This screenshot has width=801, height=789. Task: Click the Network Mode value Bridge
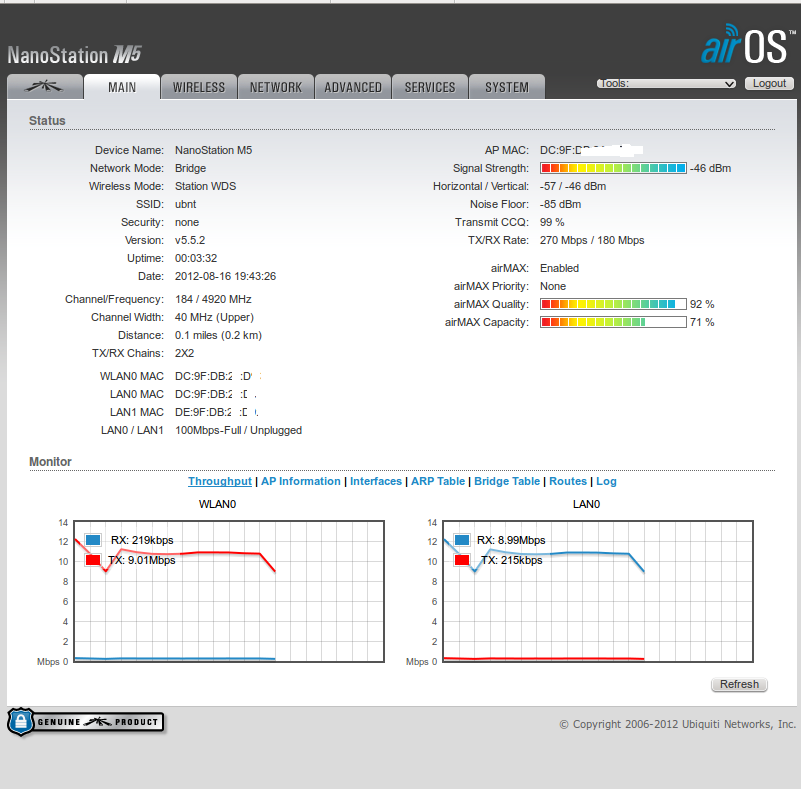tap(191, 168)
